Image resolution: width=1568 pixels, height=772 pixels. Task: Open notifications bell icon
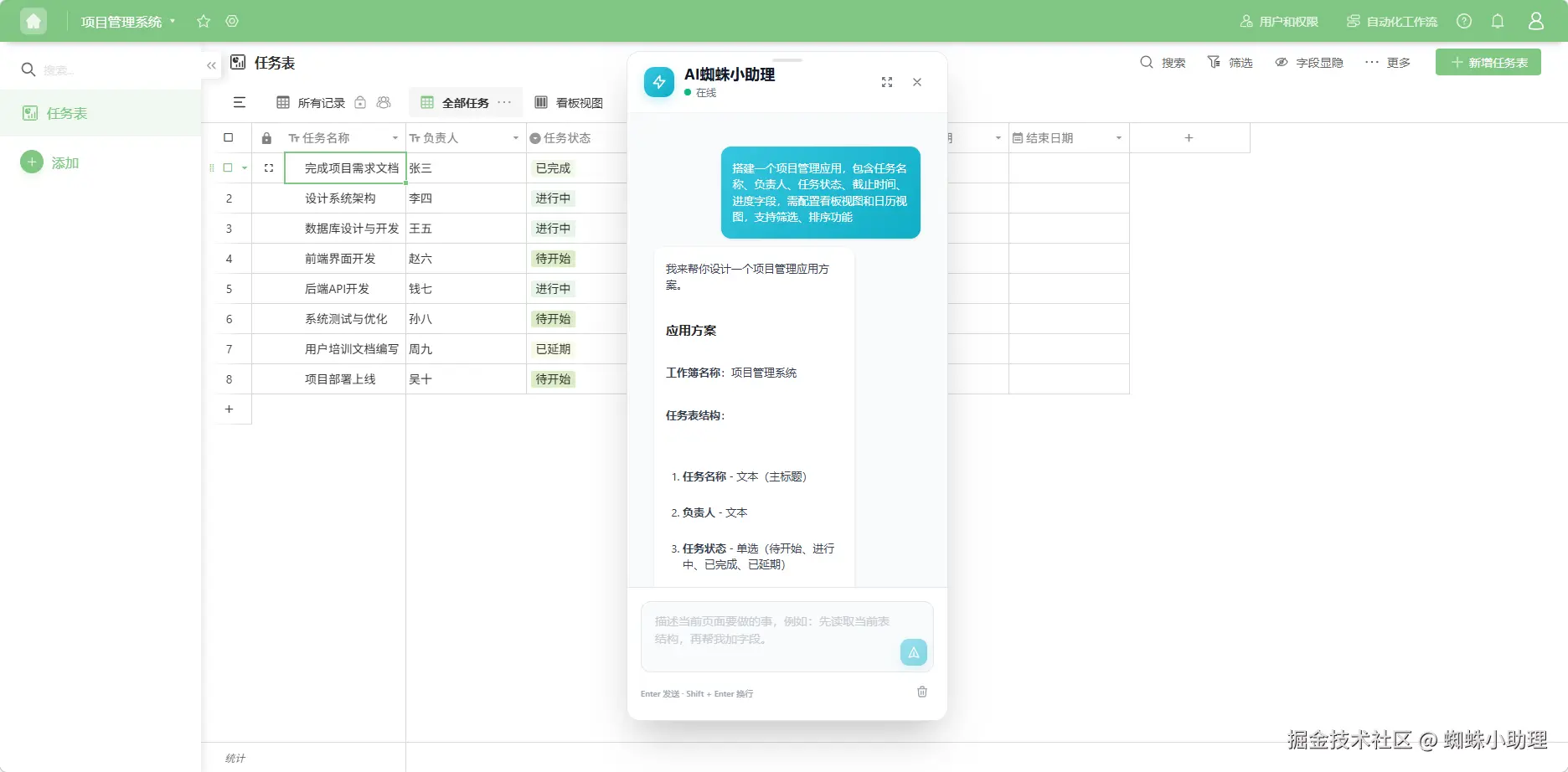1498,21
